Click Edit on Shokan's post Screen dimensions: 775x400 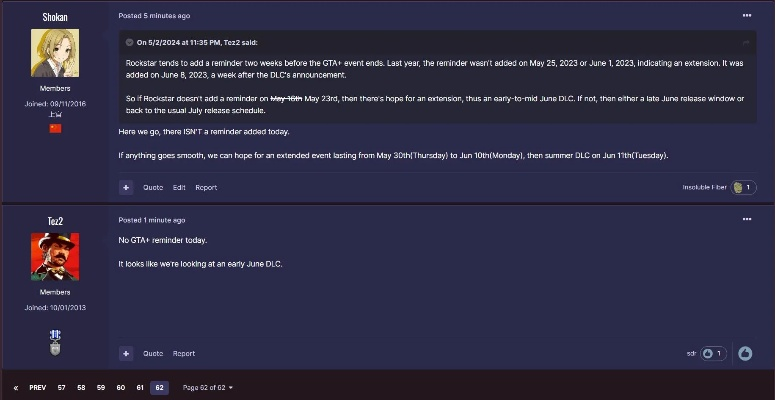tap(179, 187)
